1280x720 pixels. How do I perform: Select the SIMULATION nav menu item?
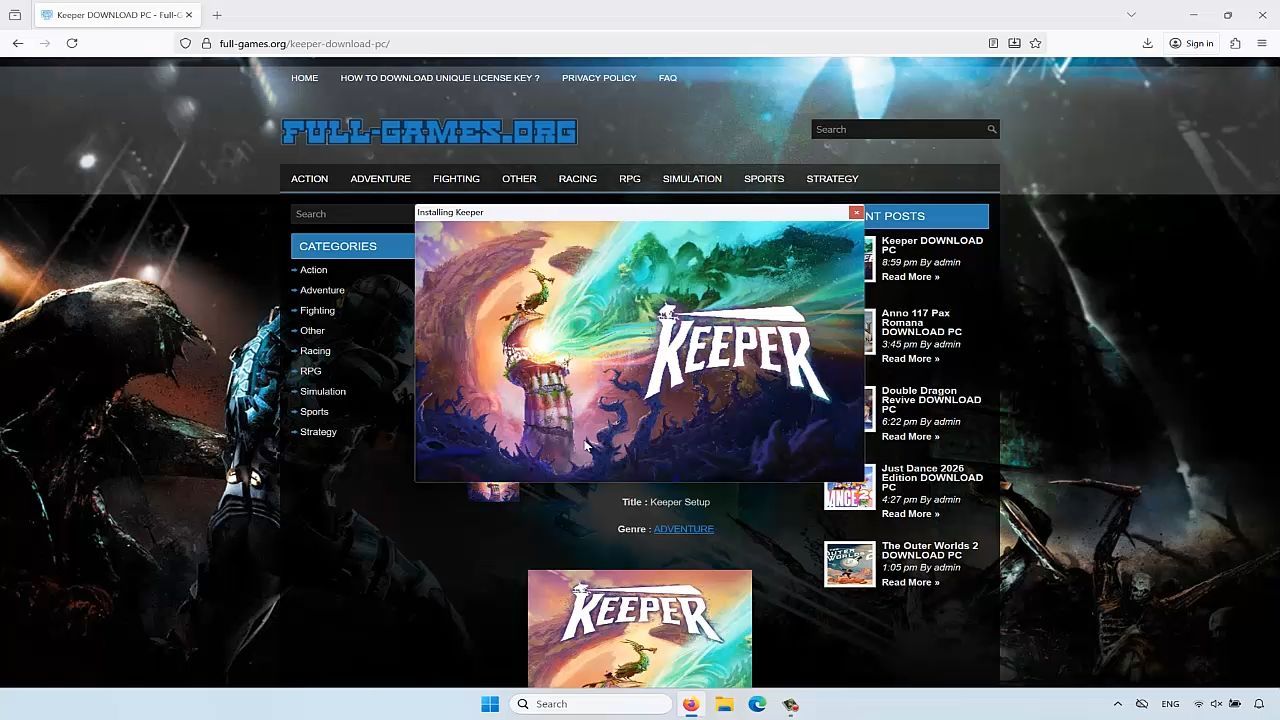pos(691,179)
